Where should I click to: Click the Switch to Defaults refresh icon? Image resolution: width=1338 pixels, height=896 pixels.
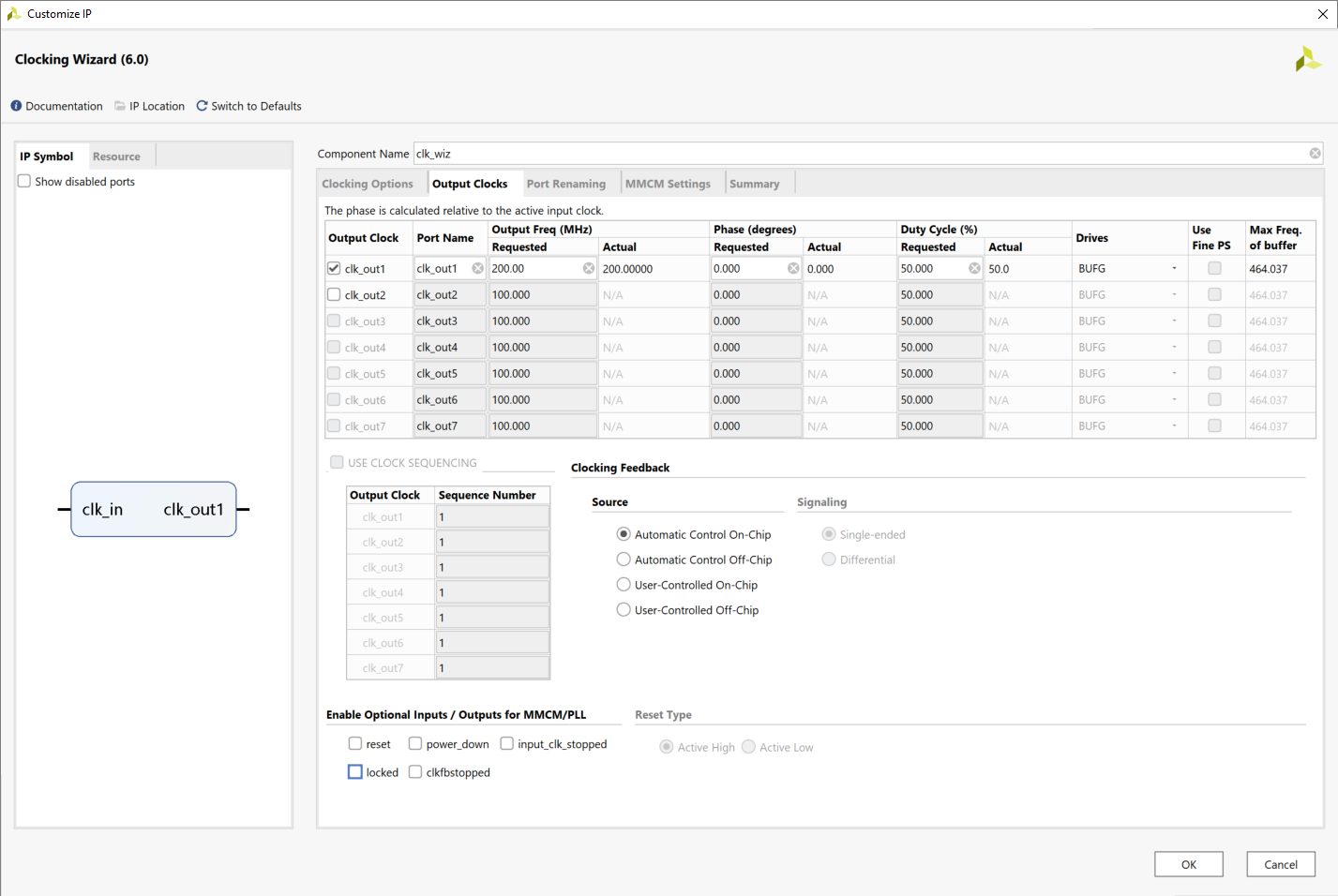pyautogui.click(x=202, y=106)
